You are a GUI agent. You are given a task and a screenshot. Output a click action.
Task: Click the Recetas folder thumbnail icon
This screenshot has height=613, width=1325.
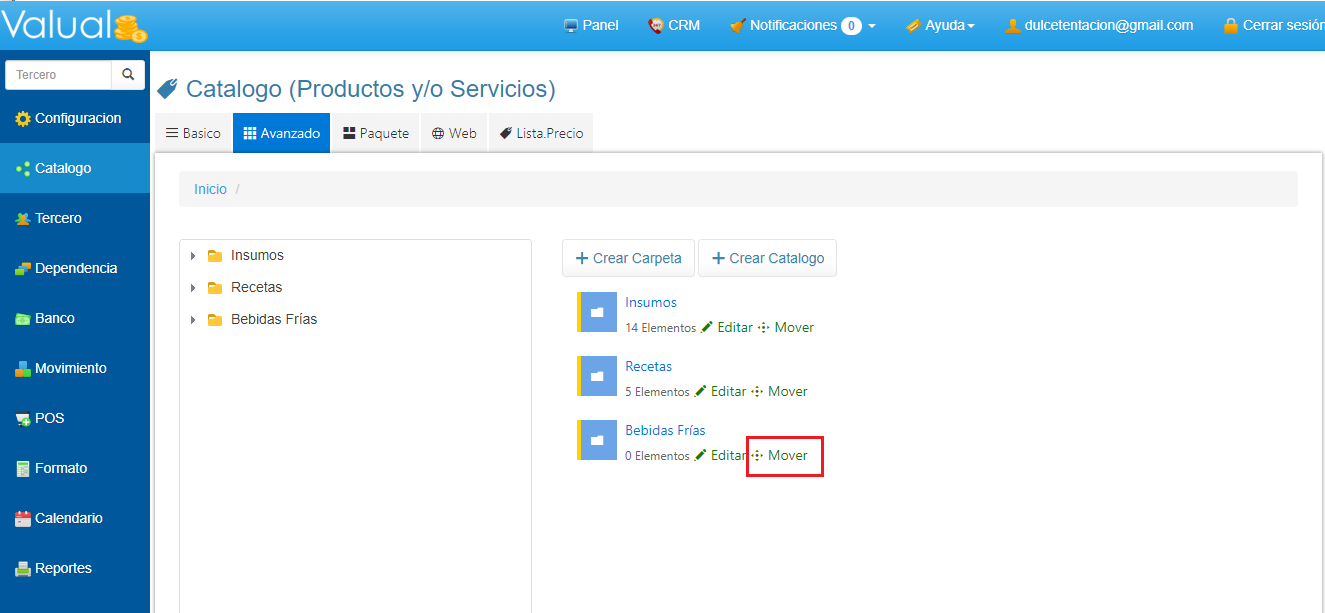click(x=597, y=376)
